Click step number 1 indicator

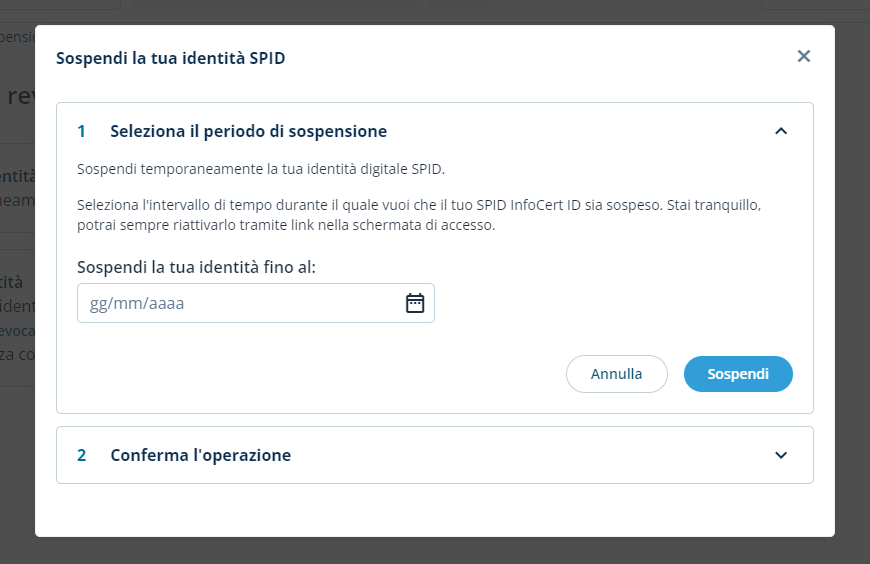point(82,131)
